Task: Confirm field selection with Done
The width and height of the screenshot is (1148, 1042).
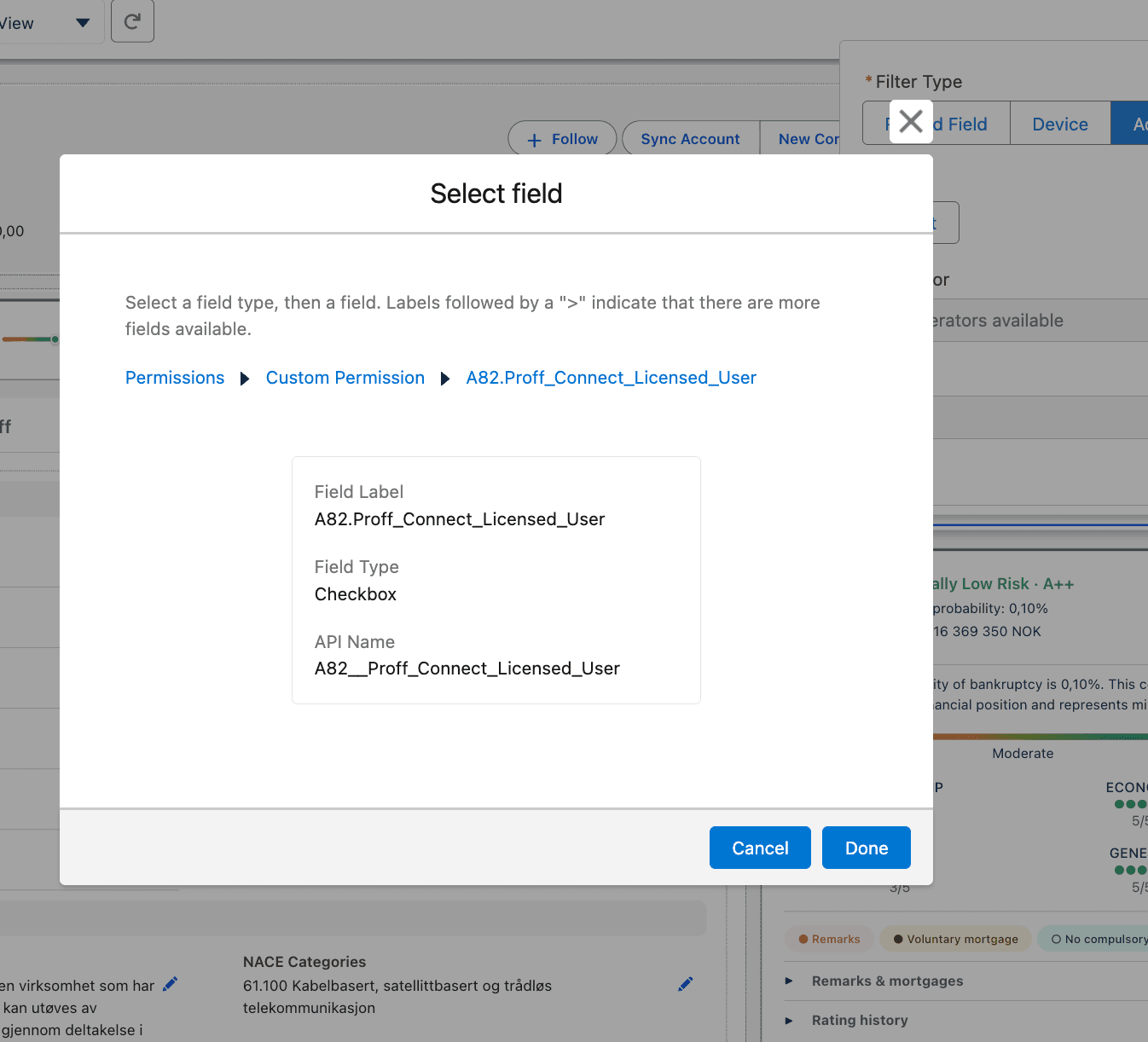Action: [x=867, y=848]
